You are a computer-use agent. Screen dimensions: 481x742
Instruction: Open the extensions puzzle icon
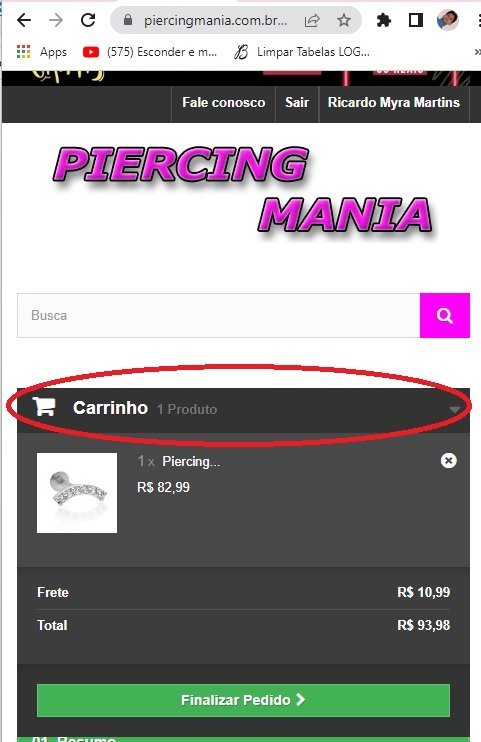click(383, 20)
